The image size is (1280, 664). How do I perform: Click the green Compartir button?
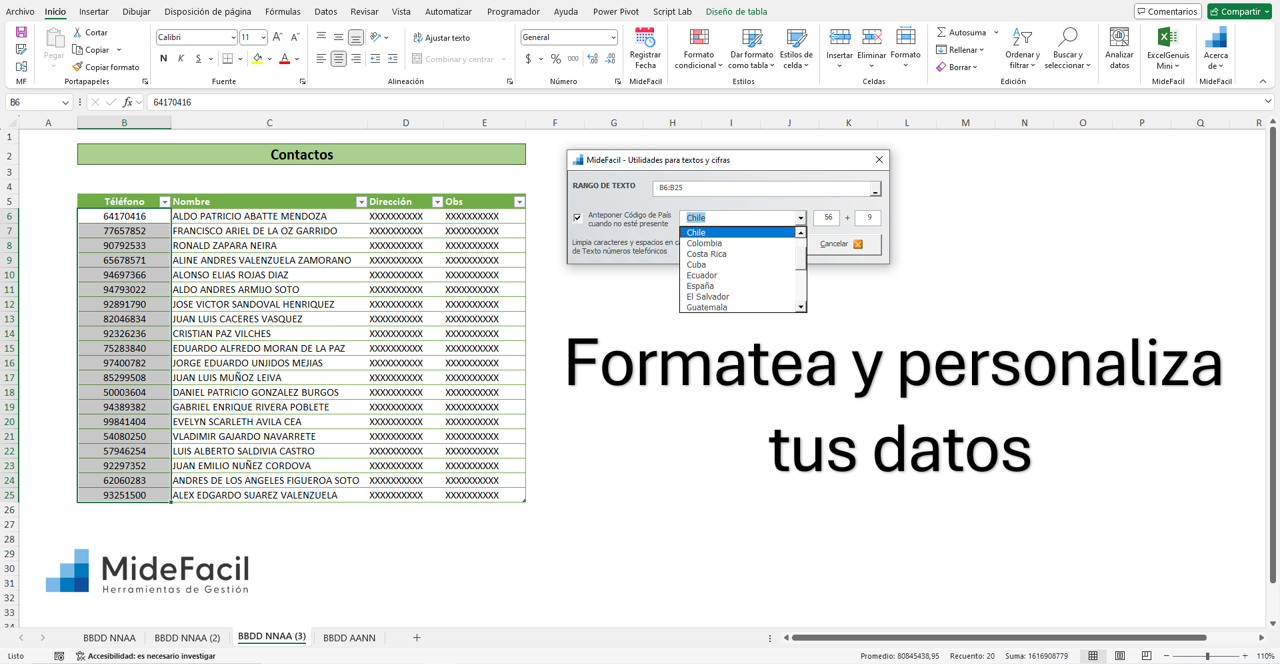1240,12
